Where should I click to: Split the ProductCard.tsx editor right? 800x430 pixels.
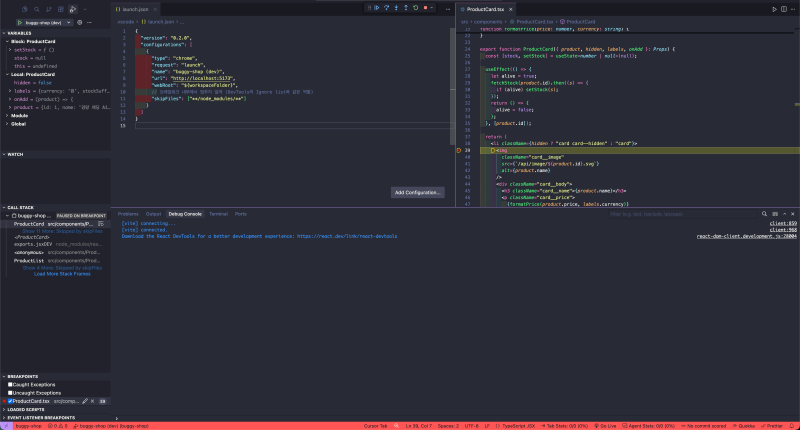(784, 9)
